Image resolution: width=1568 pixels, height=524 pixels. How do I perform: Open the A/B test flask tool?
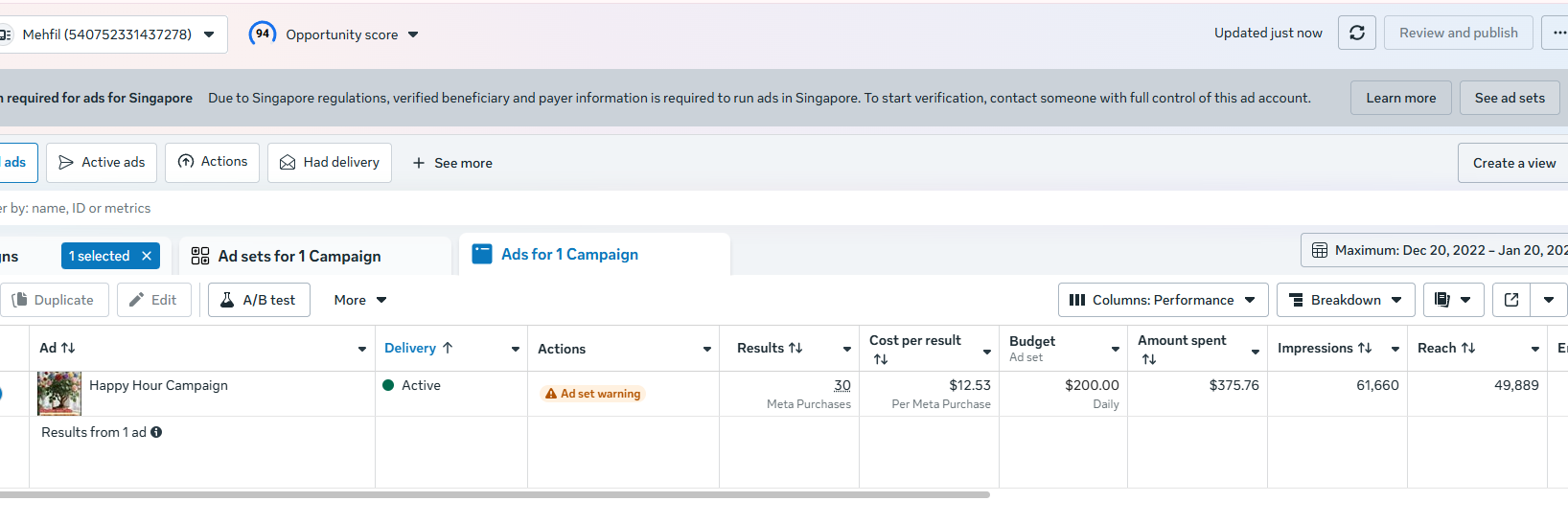[x=259, y=300]
